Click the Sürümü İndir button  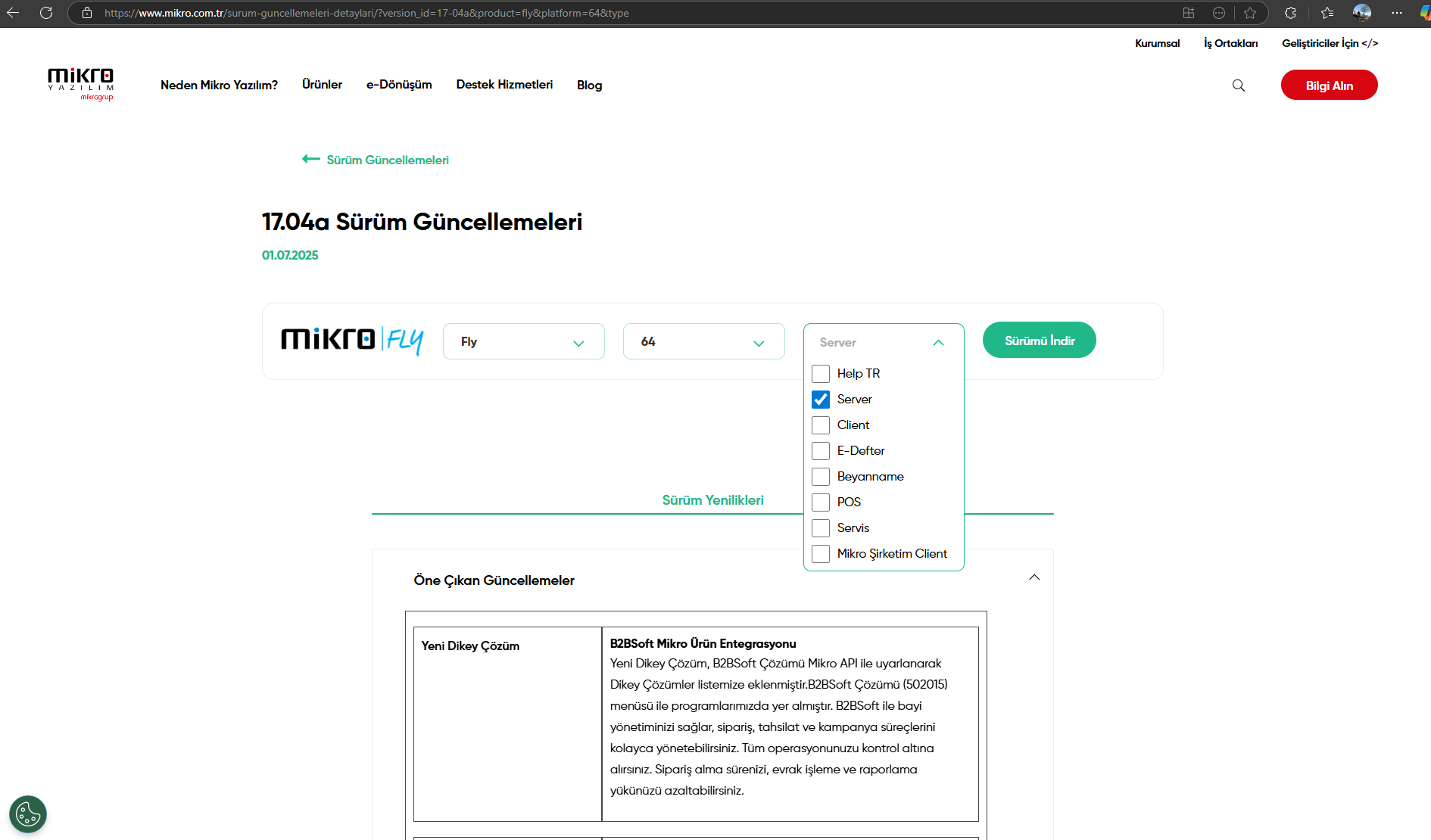click(1039, 340)
